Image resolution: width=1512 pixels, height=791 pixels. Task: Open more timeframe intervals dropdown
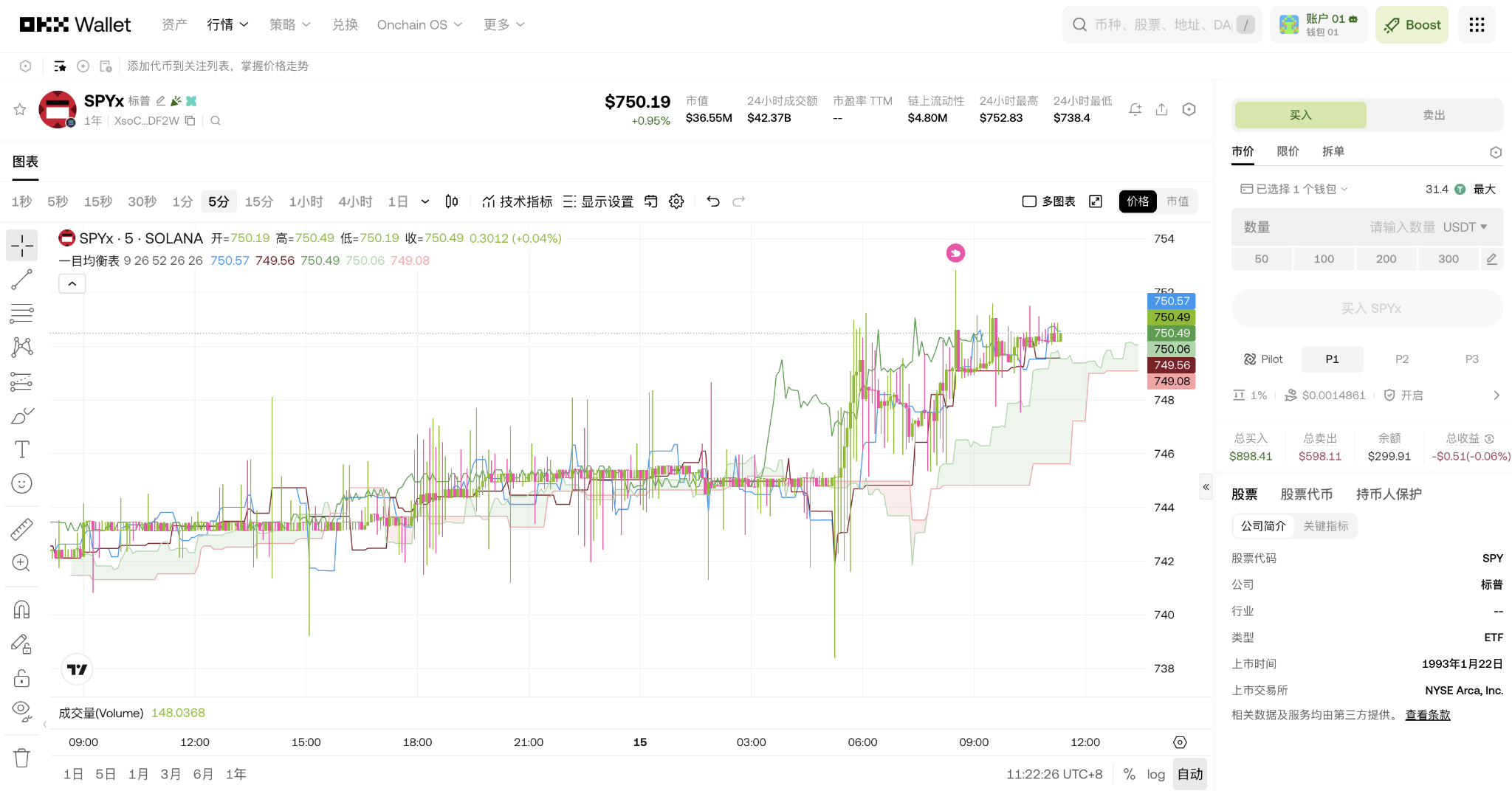pyautogui.click(x=425, y=201)
